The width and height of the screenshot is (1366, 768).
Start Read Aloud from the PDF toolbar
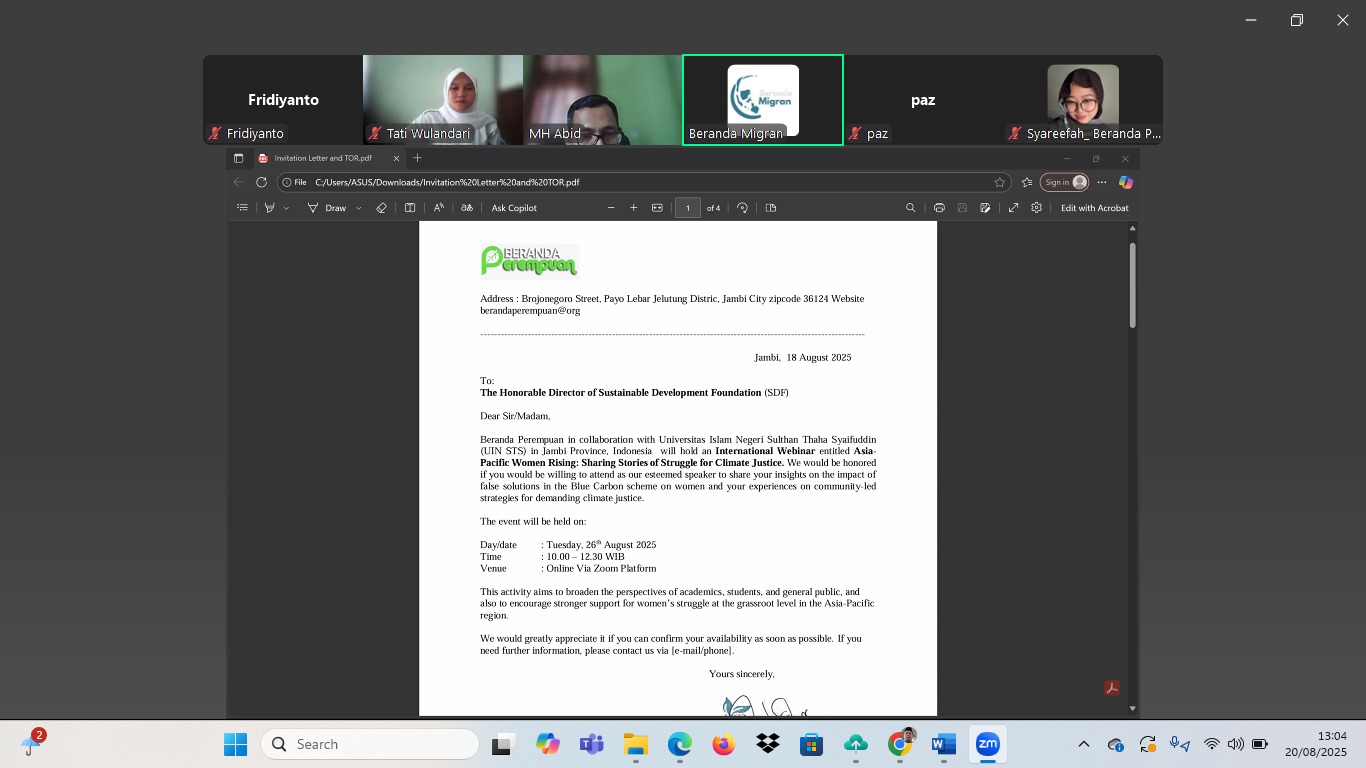pyautogui.click(x=438, y=208)
